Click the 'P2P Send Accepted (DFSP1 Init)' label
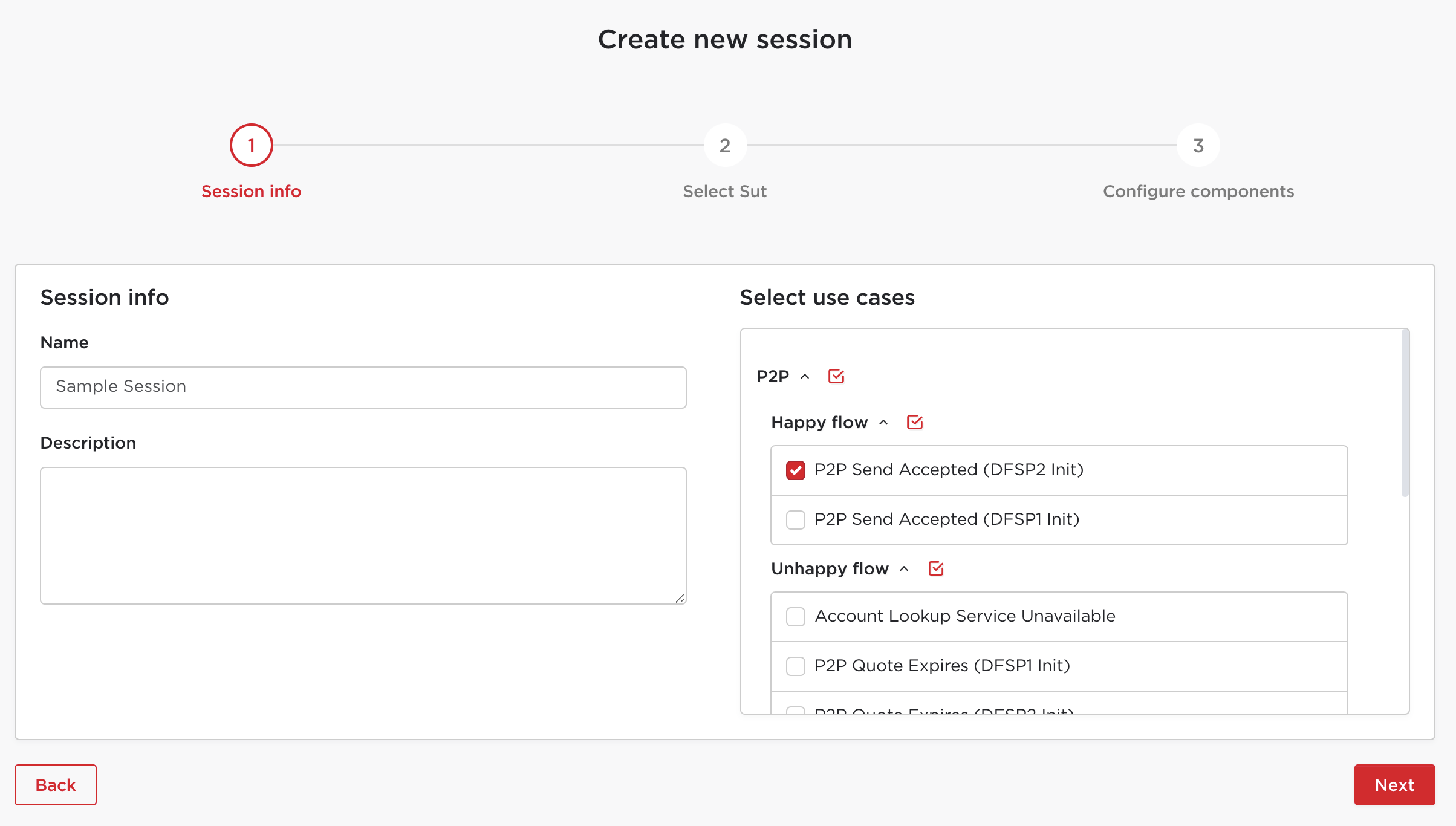1456x826 pixels. [x=947, y=519]
